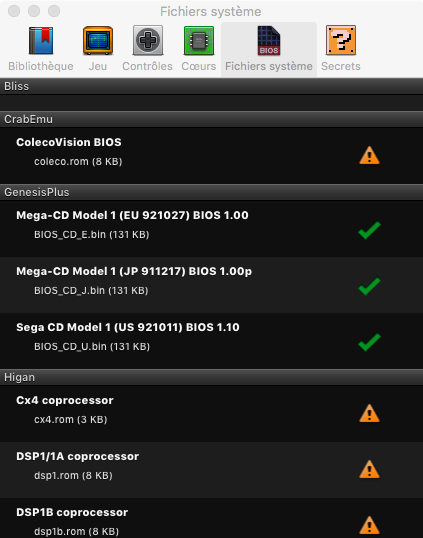Select the Fichiers système tab label

(269, 66)
